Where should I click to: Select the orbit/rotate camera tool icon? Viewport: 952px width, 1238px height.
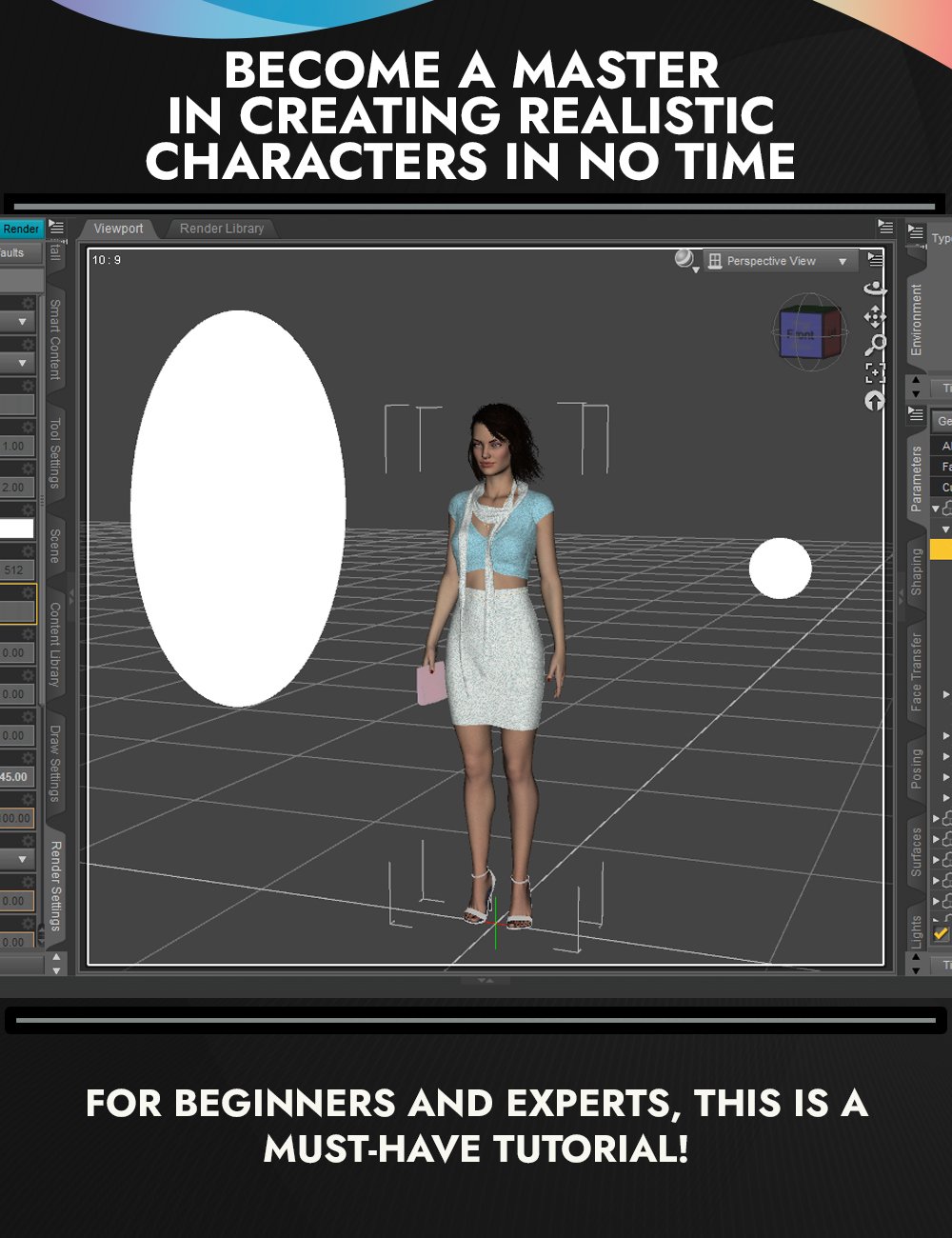tap(876, 290)
